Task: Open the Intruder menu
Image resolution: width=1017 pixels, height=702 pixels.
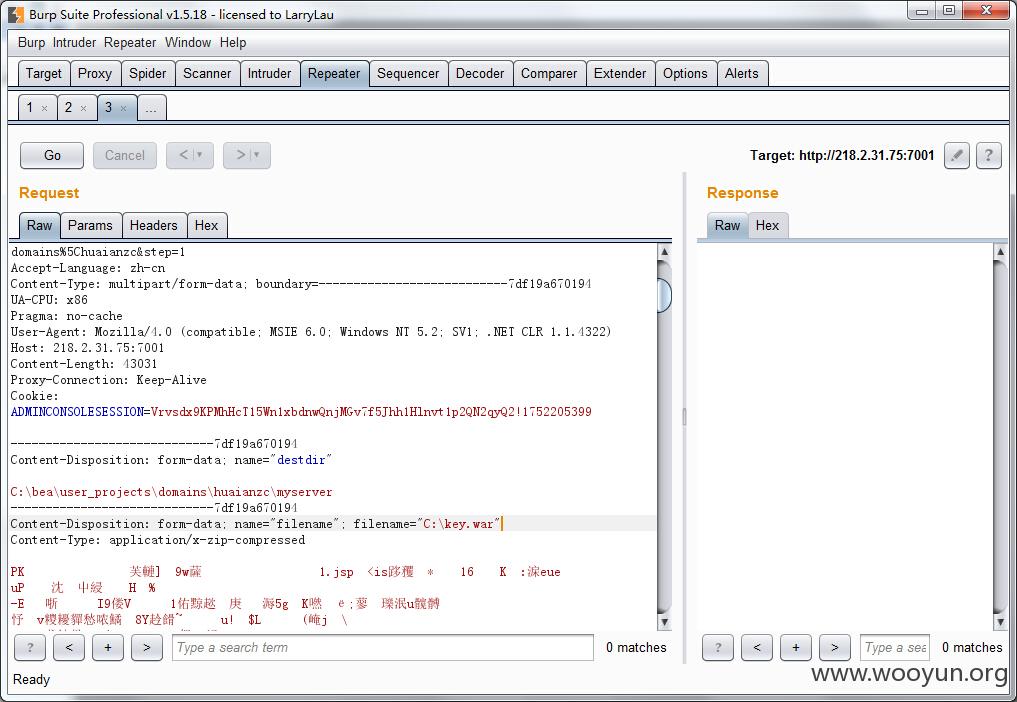Action: pos(74,42)
